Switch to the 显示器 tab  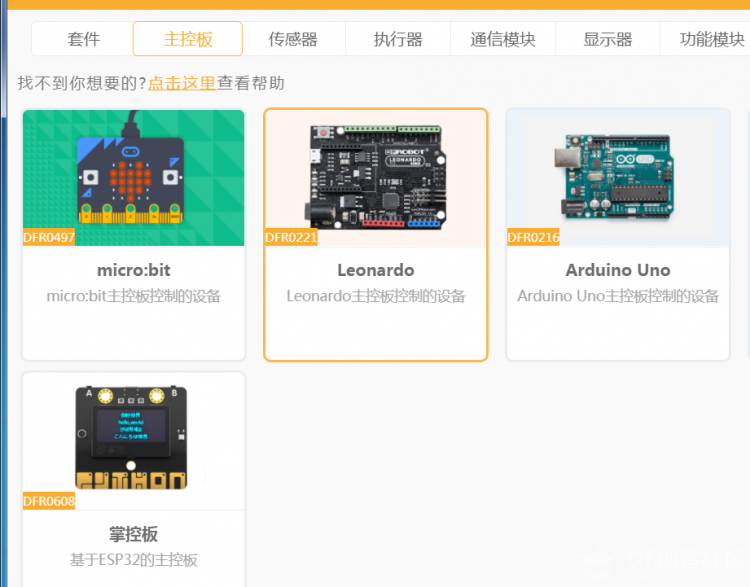608,39
